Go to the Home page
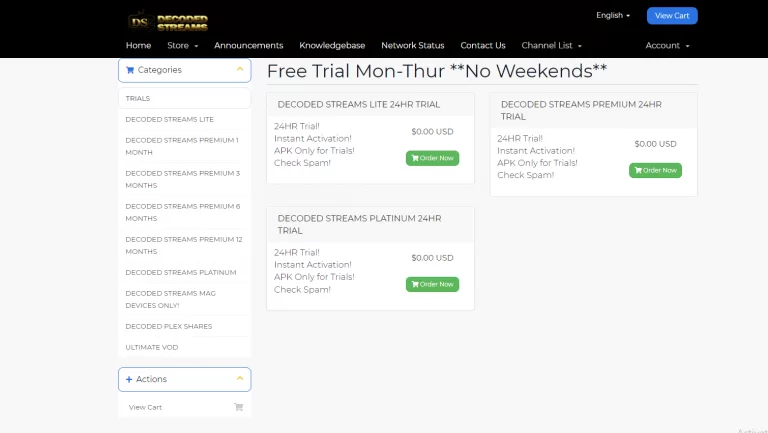Viewport: 768px width, 433px height. [x=139, y=46]
